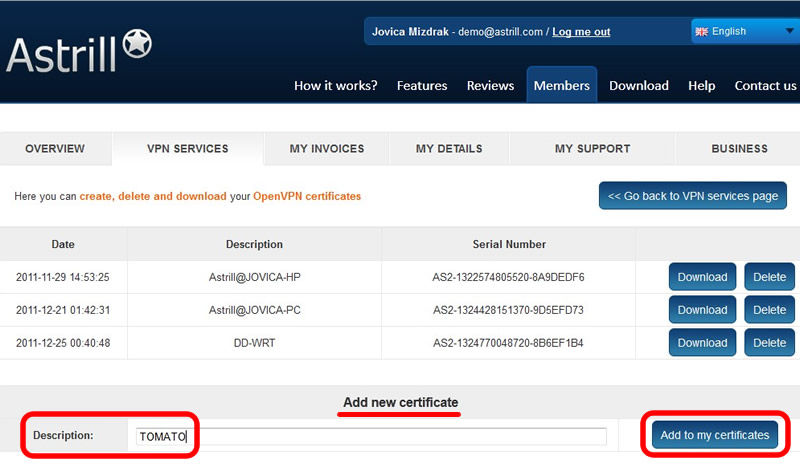Screen dimensions: 800x468
Task: Click the Astrill wordmark logo text
Action: [x=62, y=55]
